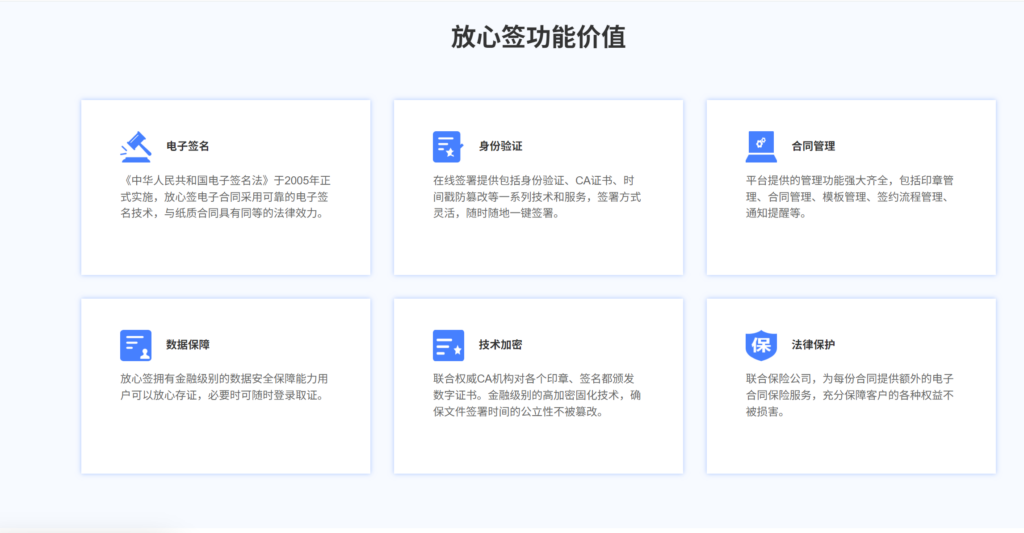The height and width of the screenshot is (533, 1024).
Task: Choose the 技术加密 card heading
Action: 500,345
